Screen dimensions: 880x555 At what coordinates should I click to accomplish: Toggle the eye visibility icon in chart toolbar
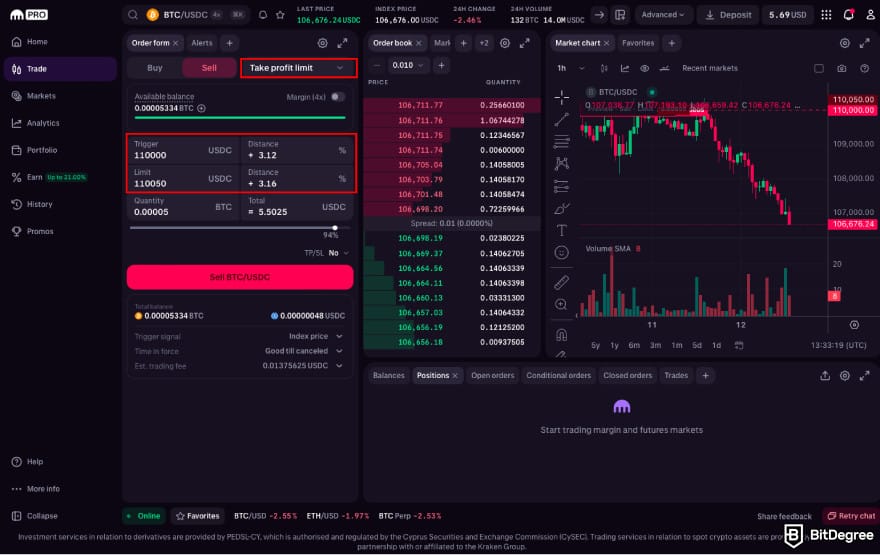pyautogui.click(x=644, y=68)
